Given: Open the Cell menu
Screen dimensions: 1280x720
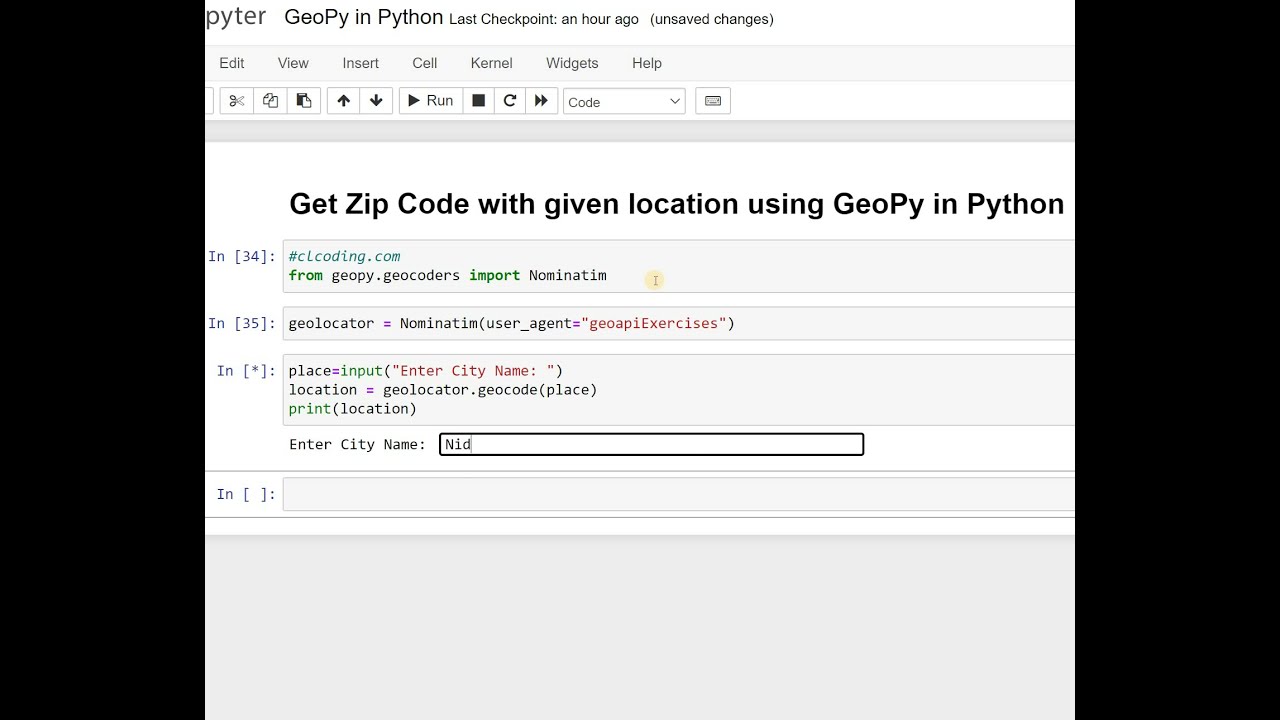Looking at the screenshot, I should click(425, 63).
